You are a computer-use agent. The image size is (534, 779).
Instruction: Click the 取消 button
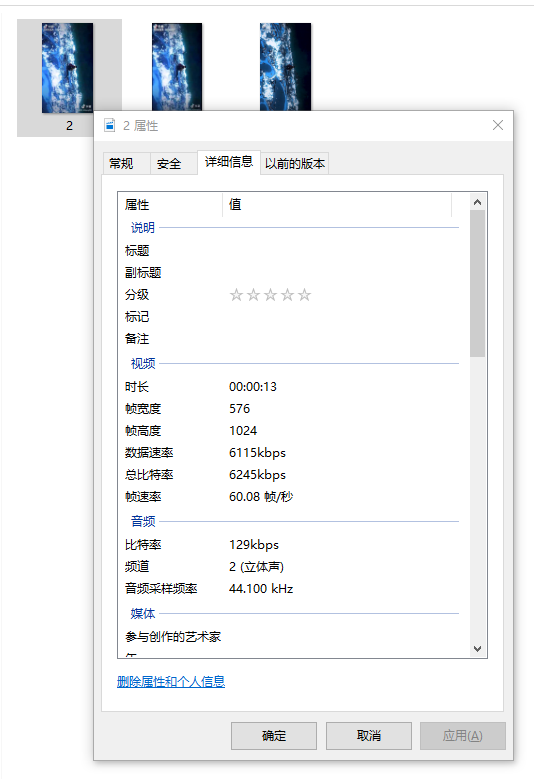(x=369, y=736)
